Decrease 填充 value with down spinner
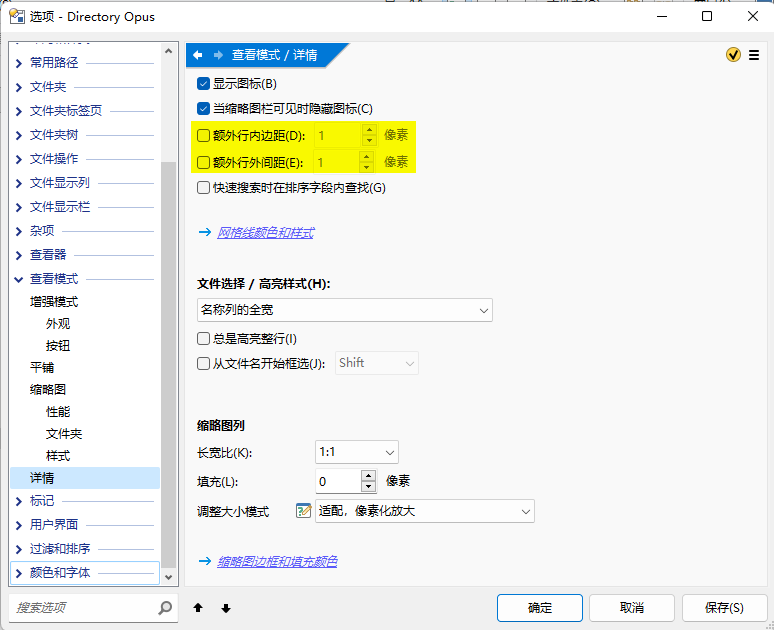This screenshot has width=774, height=630. pyautogui.click(x=369, y=487)
